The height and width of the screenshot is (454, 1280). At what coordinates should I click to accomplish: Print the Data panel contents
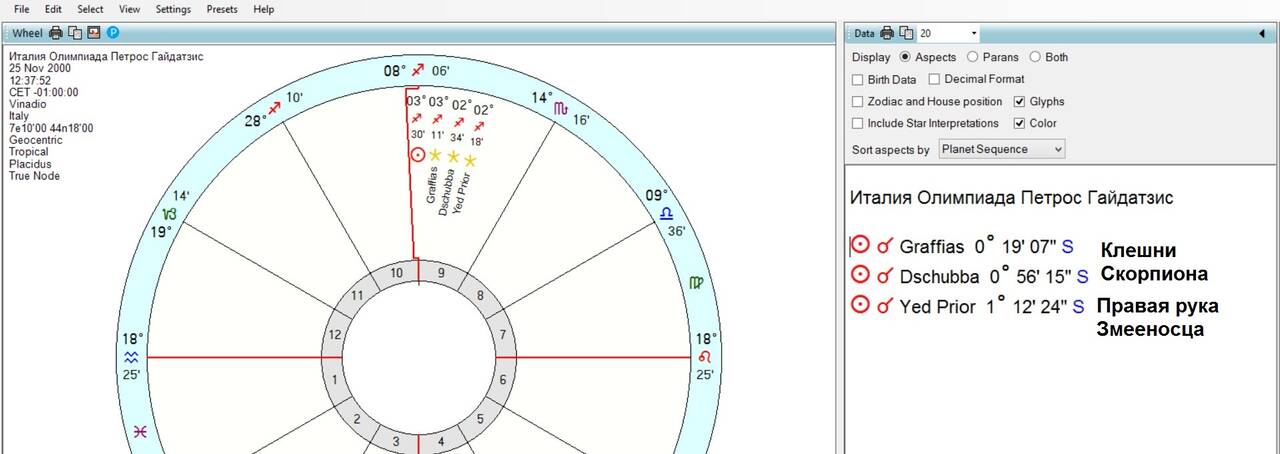coord(888,33)
